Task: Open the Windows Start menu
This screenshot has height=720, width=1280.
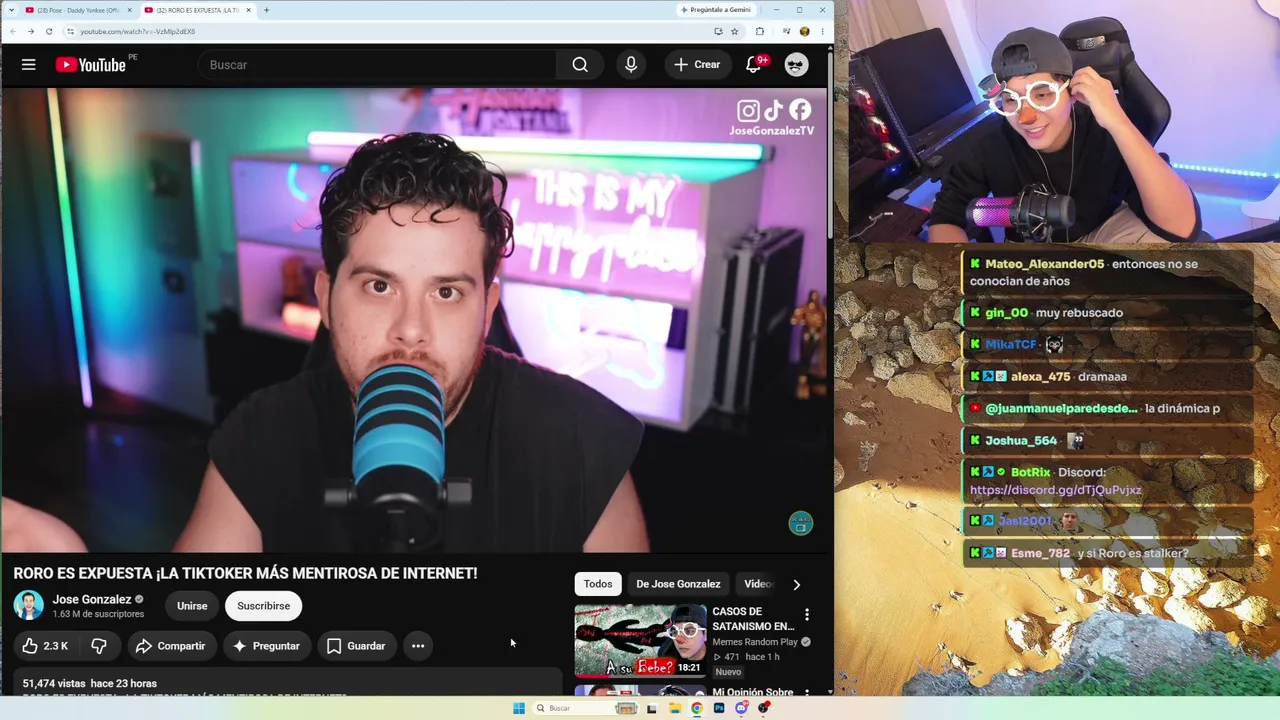Action: coord(518,708)
